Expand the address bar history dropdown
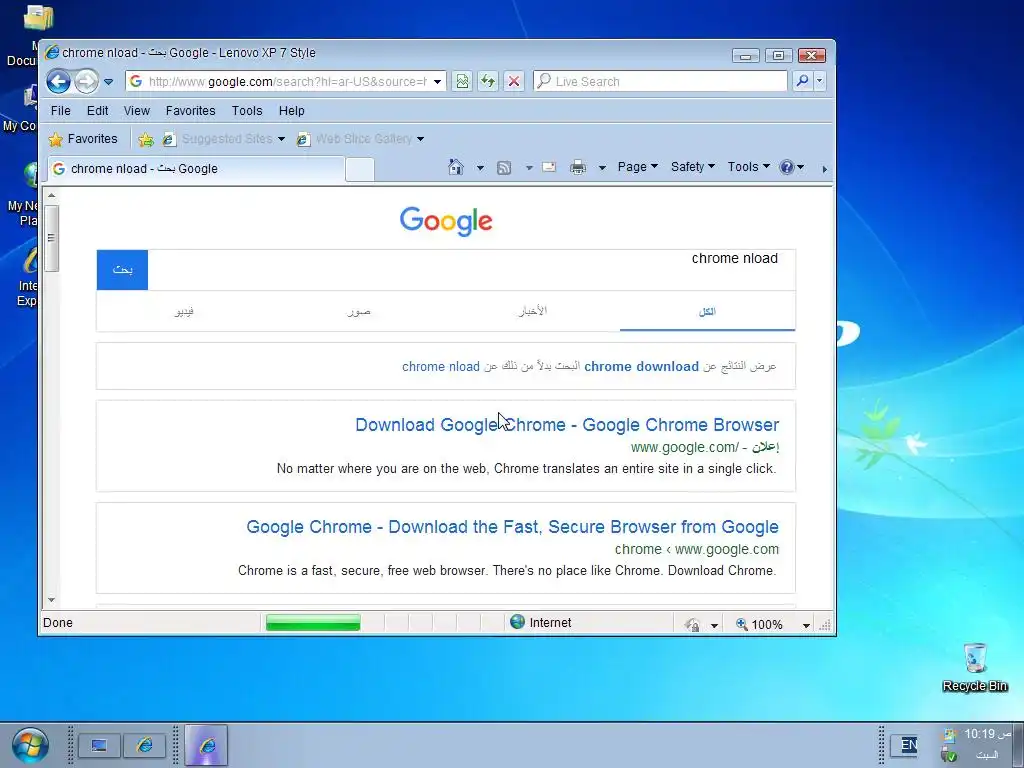 coord(438,82)
